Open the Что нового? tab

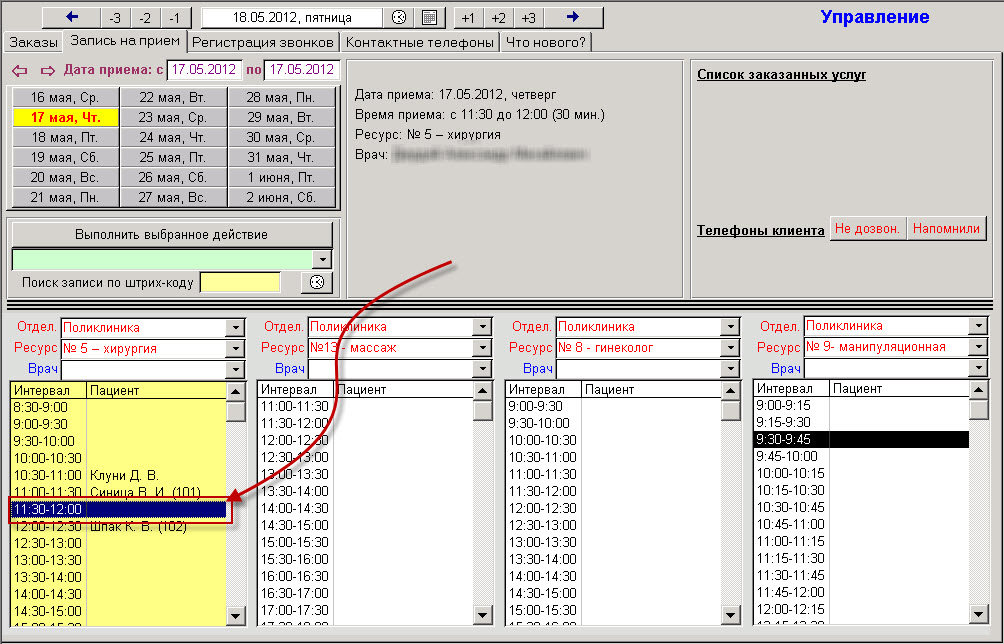pyautogui.click(x=546, y=43)
